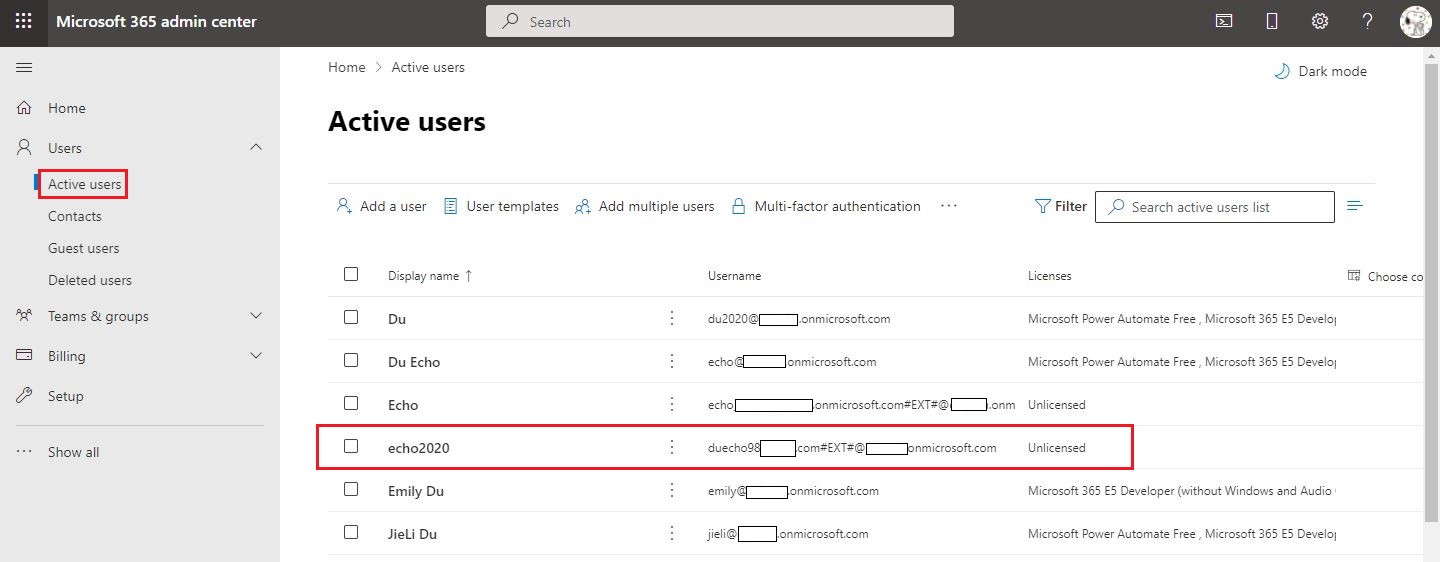Open the list view options icon
The width and height of the screenshot is (1440, 562).
1355,206
